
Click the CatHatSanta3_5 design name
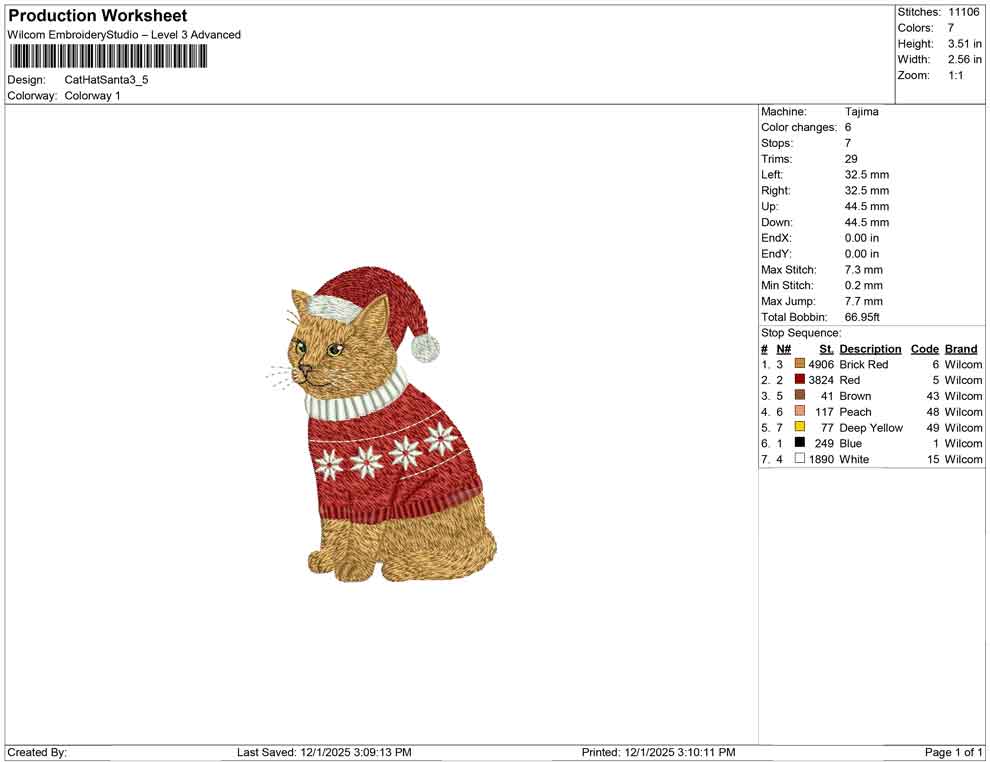click(x=105, y=80)
